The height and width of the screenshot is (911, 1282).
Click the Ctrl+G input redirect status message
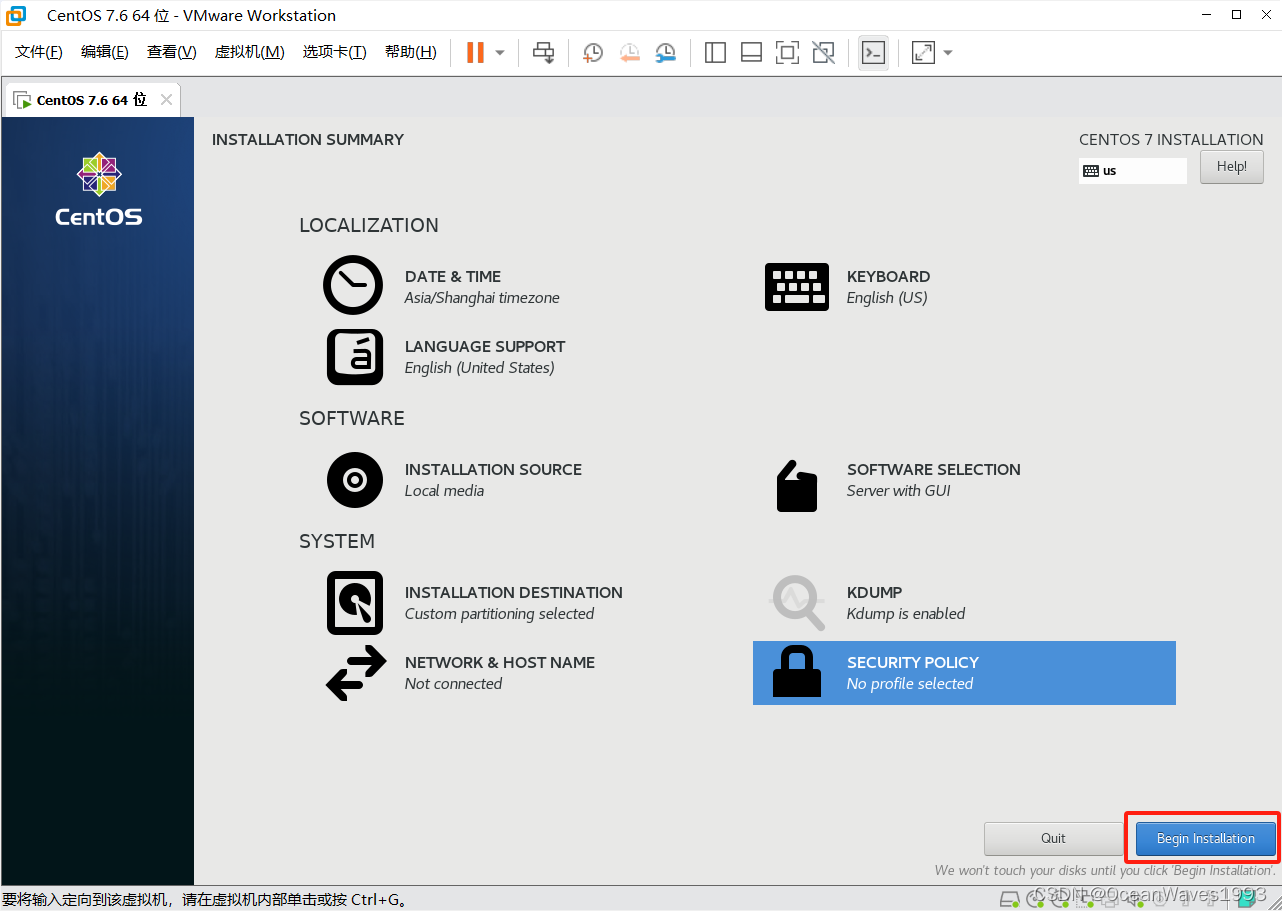click(207, 900)
